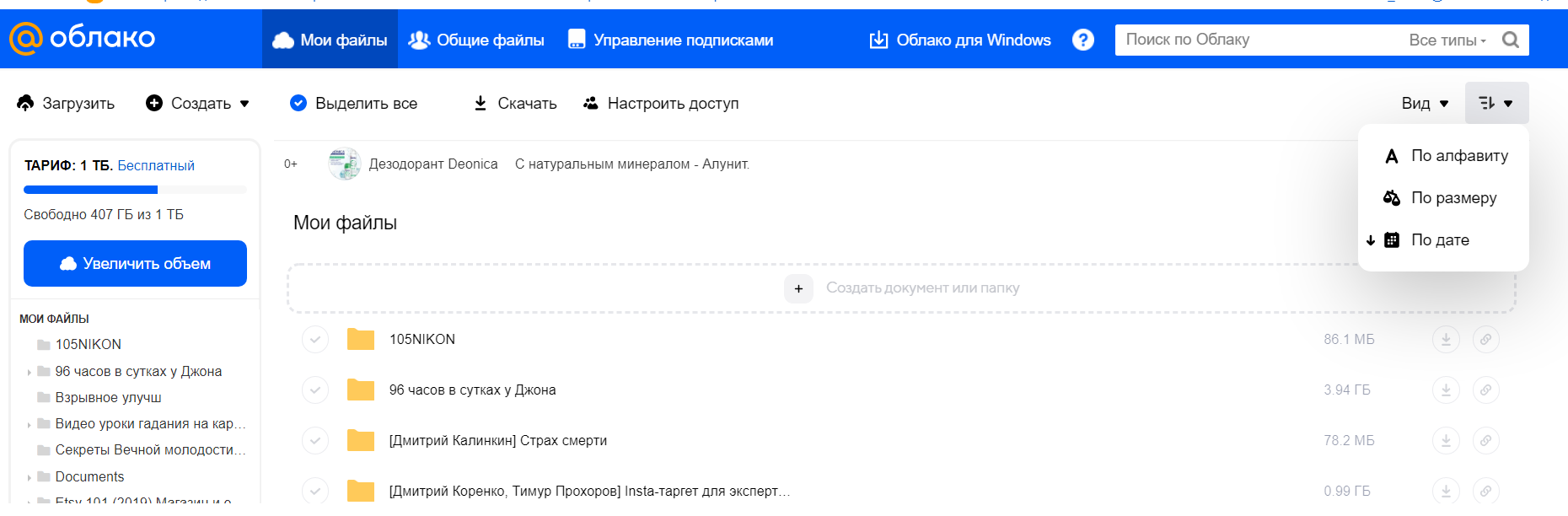
Task: Copy link for the 105NIKON folder
Action: coord(1486,340)
